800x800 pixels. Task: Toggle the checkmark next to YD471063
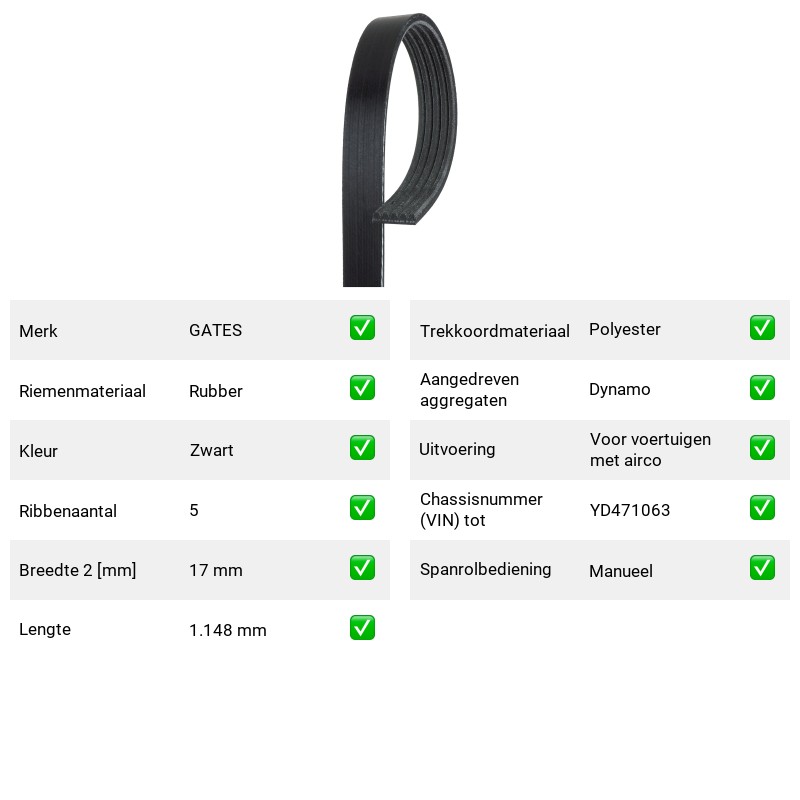[x=762, y=508]
